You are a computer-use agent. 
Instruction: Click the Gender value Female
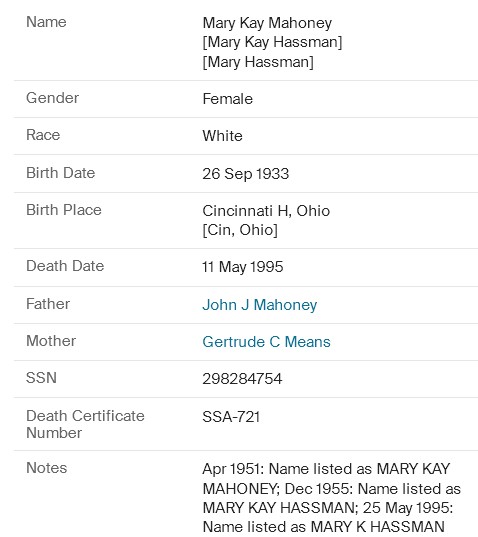click(x=228, y=99)
